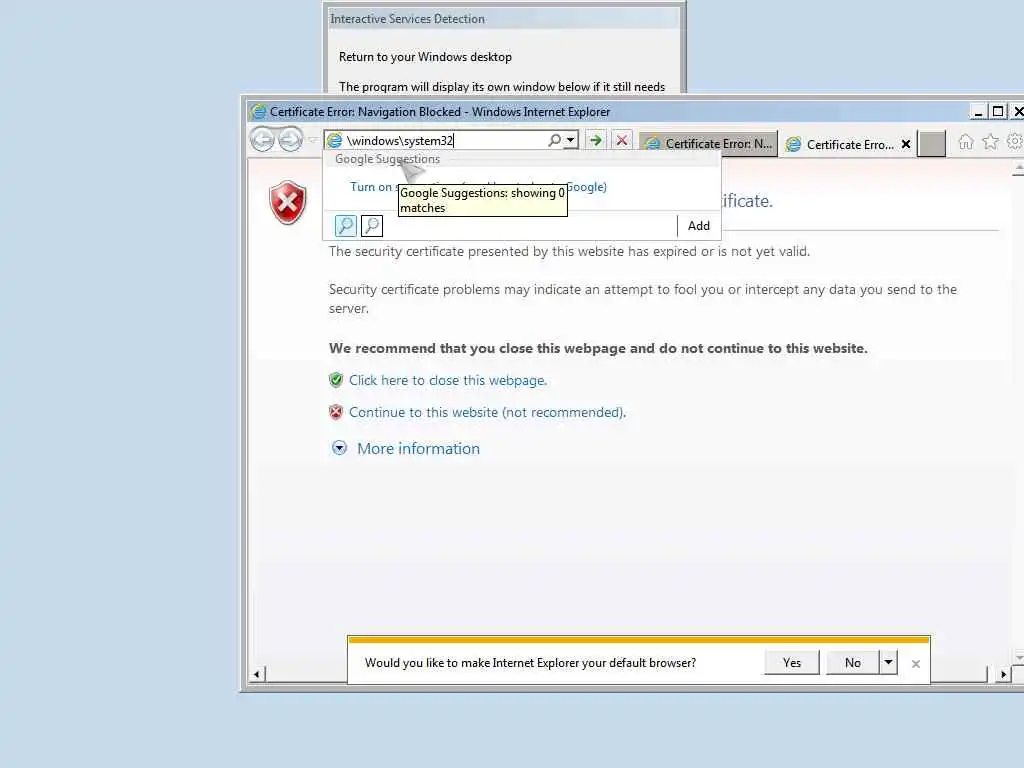
Task: Click Continue to this website (not recommended)
Action: click(487, 412)
